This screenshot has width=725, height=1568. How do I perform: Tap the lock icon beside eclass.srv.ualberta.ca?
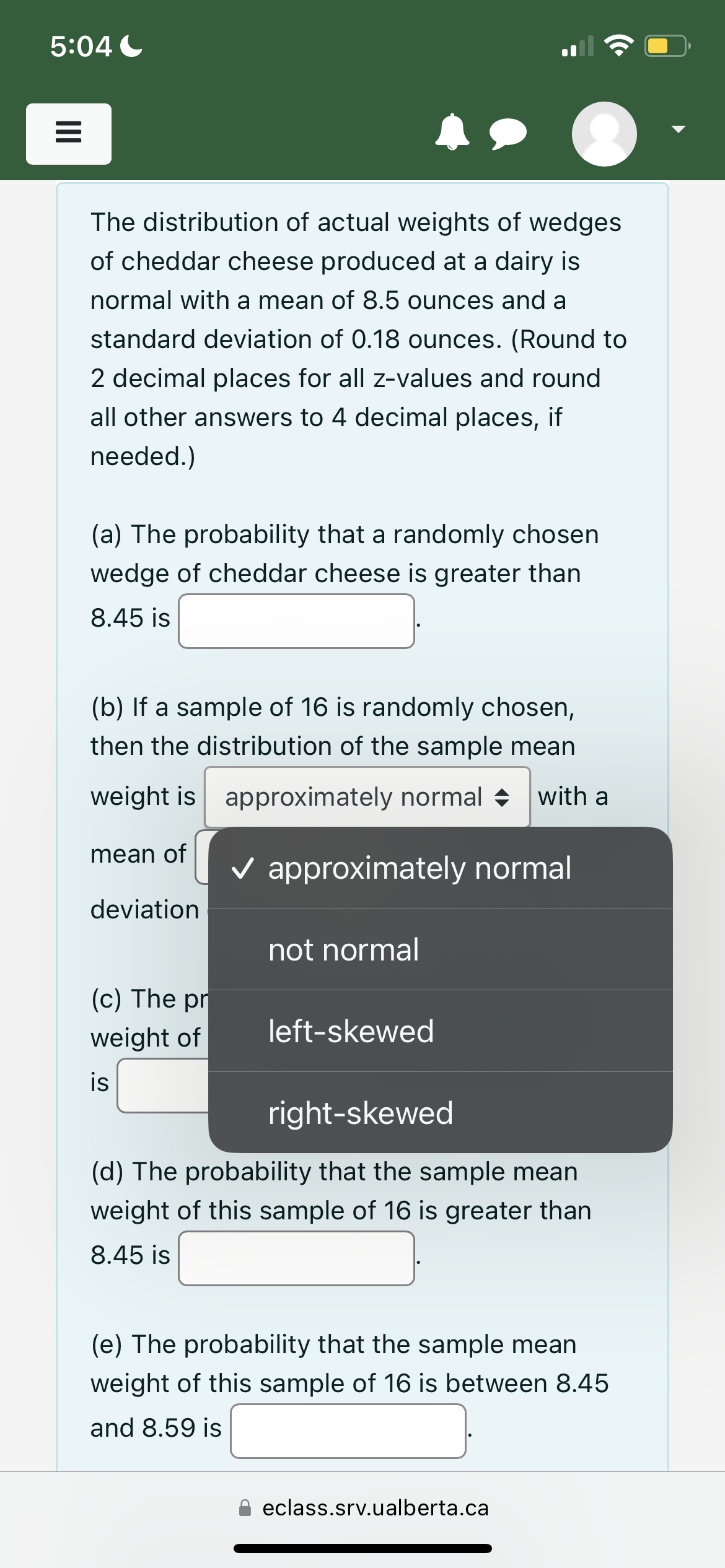coord(244,1508)
